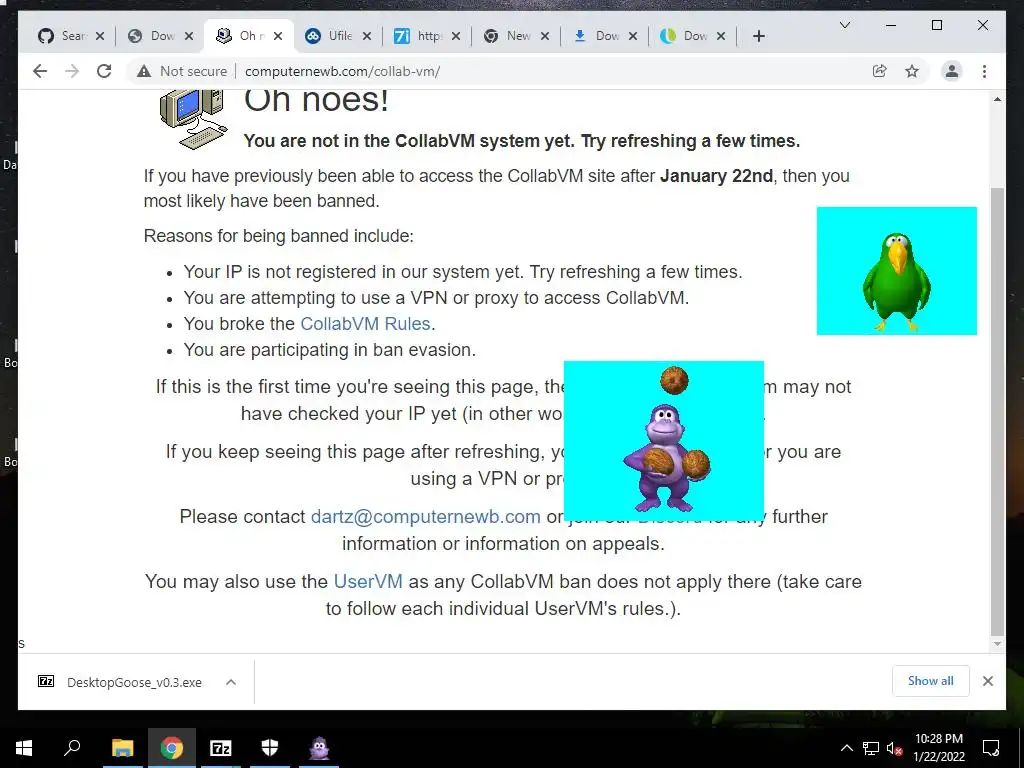Screen dimensions: 1024x768
Task: Click the purple BonziBuddy gorilla juggling coconuts
Action: click(x=664, y=441)
